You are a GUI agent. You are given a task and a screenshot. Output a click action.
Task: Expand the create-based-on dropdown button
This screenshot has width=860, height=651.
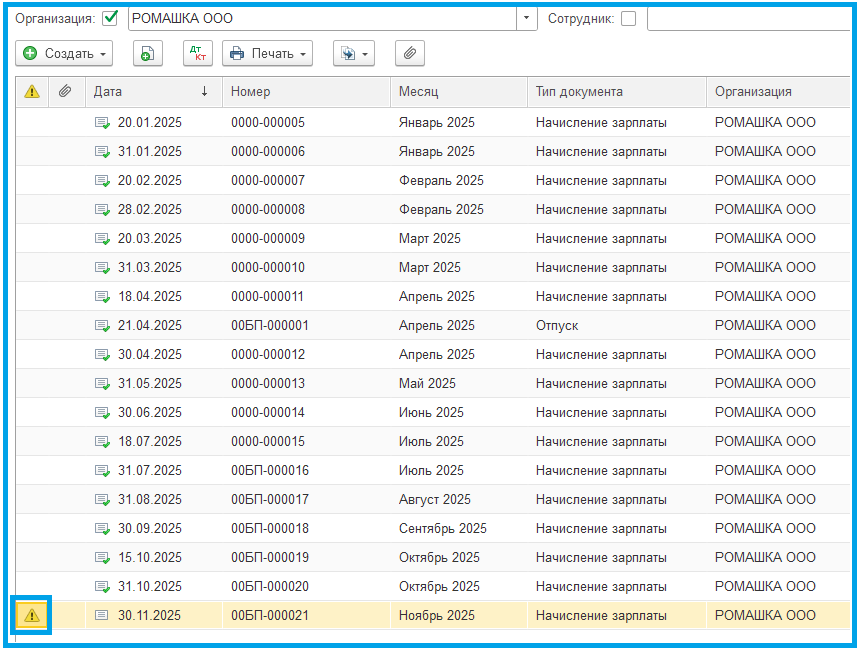pos(354,54)
